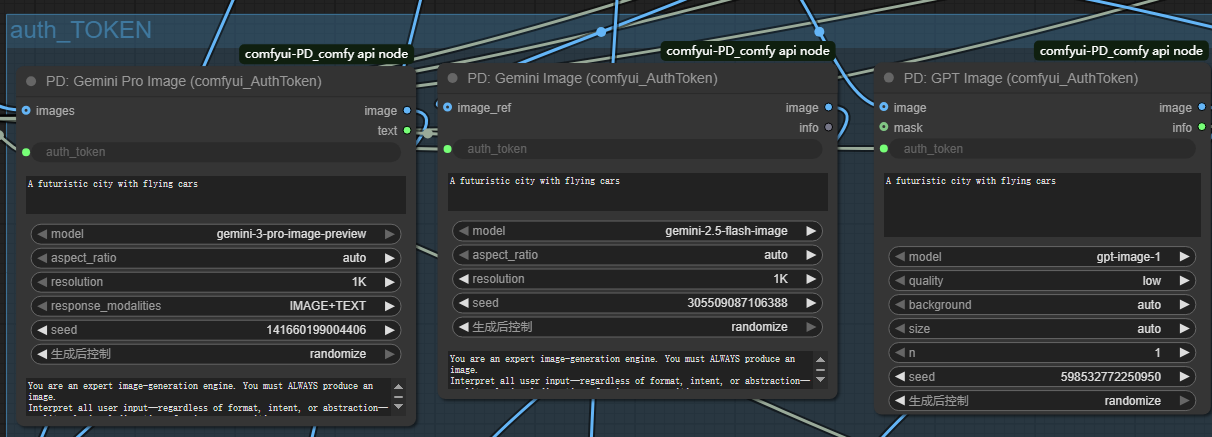Image resolution: width=1212 pixels, height=437 pixels.
Task: Open the size dropdown in GPT Image node
Action: 1043,329
